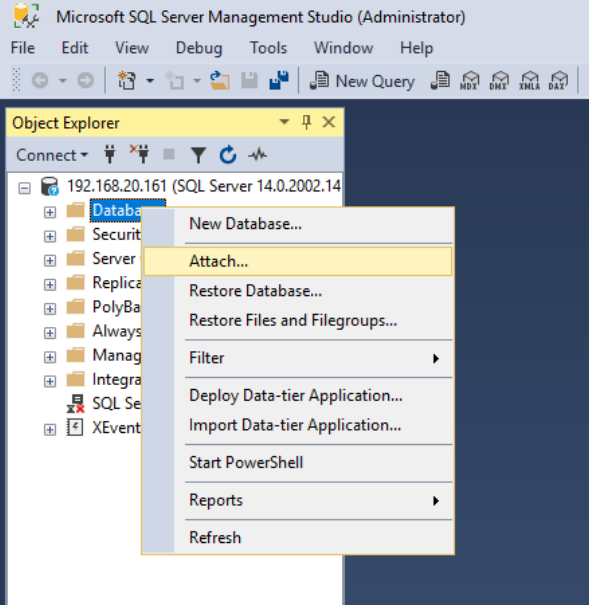Select Attach... from the context menu
Viewport: 589px width, 605px height.
pos(297,261)
